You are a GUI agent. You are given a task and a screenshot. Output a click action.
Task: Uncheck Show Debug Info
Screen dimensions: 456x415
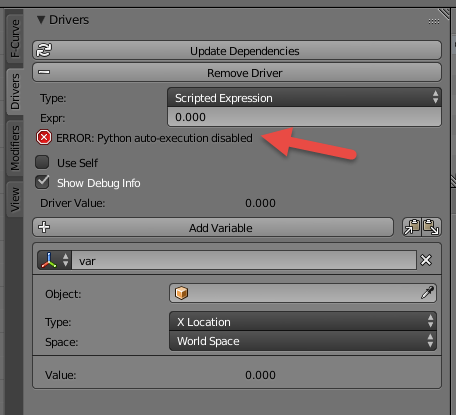click(x=42, y=182)
